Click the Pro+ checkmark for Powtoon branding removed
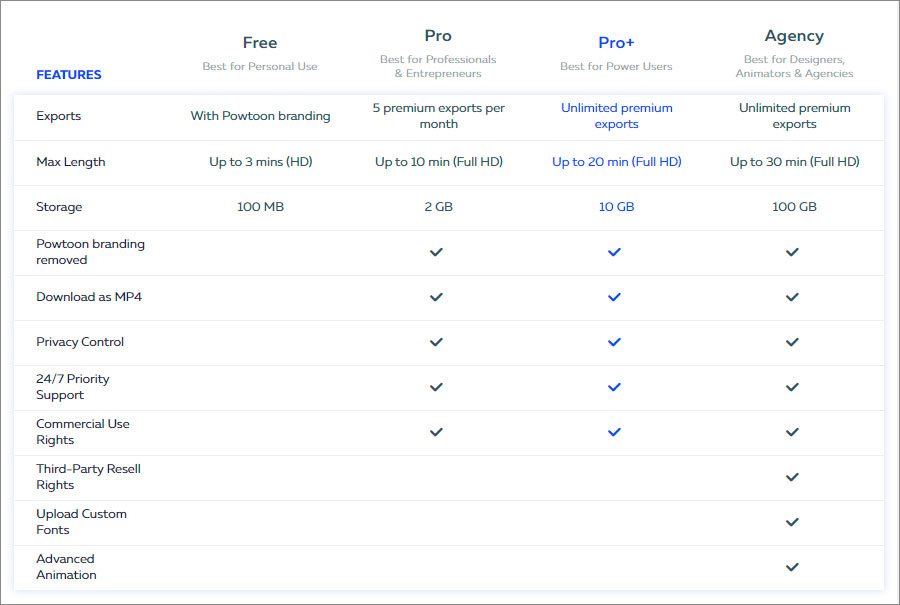This screenshot has width=900, height=605. click(614, 252)
